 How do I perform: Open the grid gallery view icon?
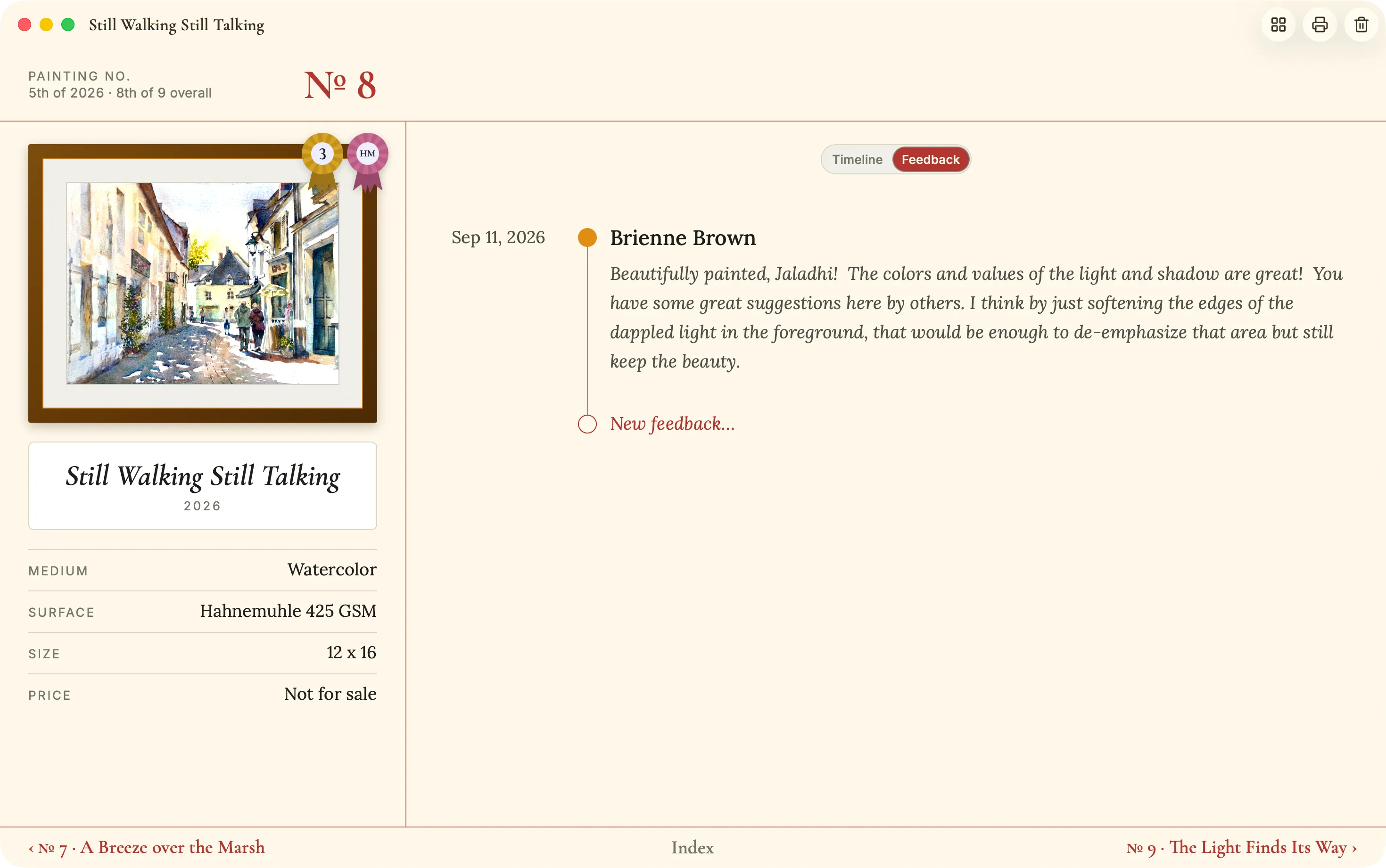(x=1278, y=25)
